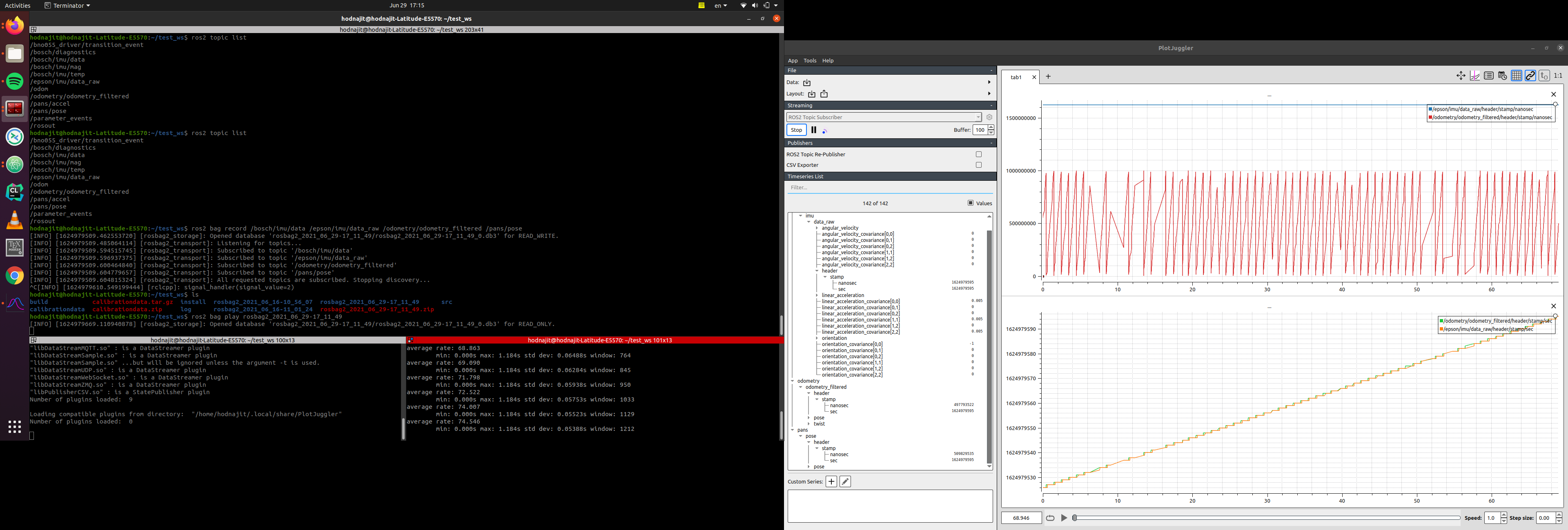
Task: Open the Tools menu in PlotJuggler
Action: [810, 60]
